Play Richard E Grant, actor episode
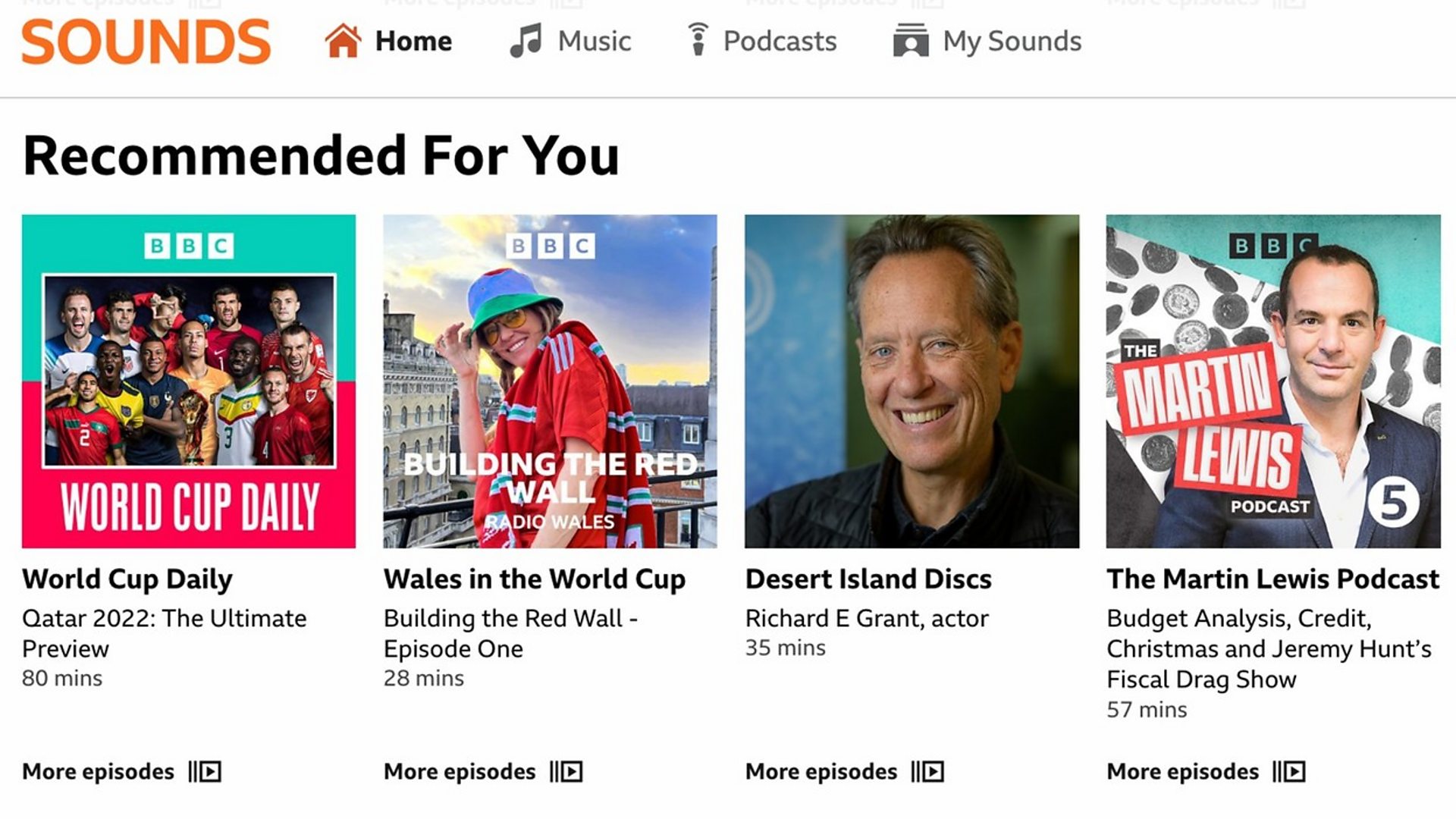The width and height of the screenshot is (1456, 819). (x=867, y=619)
